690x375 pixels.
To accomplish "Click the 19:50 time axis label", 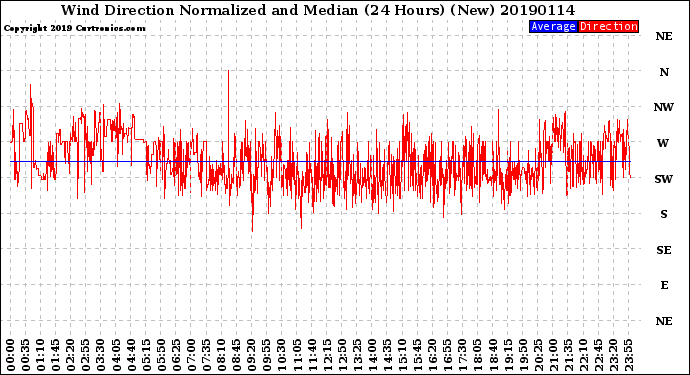I will [x=523, y=355].
